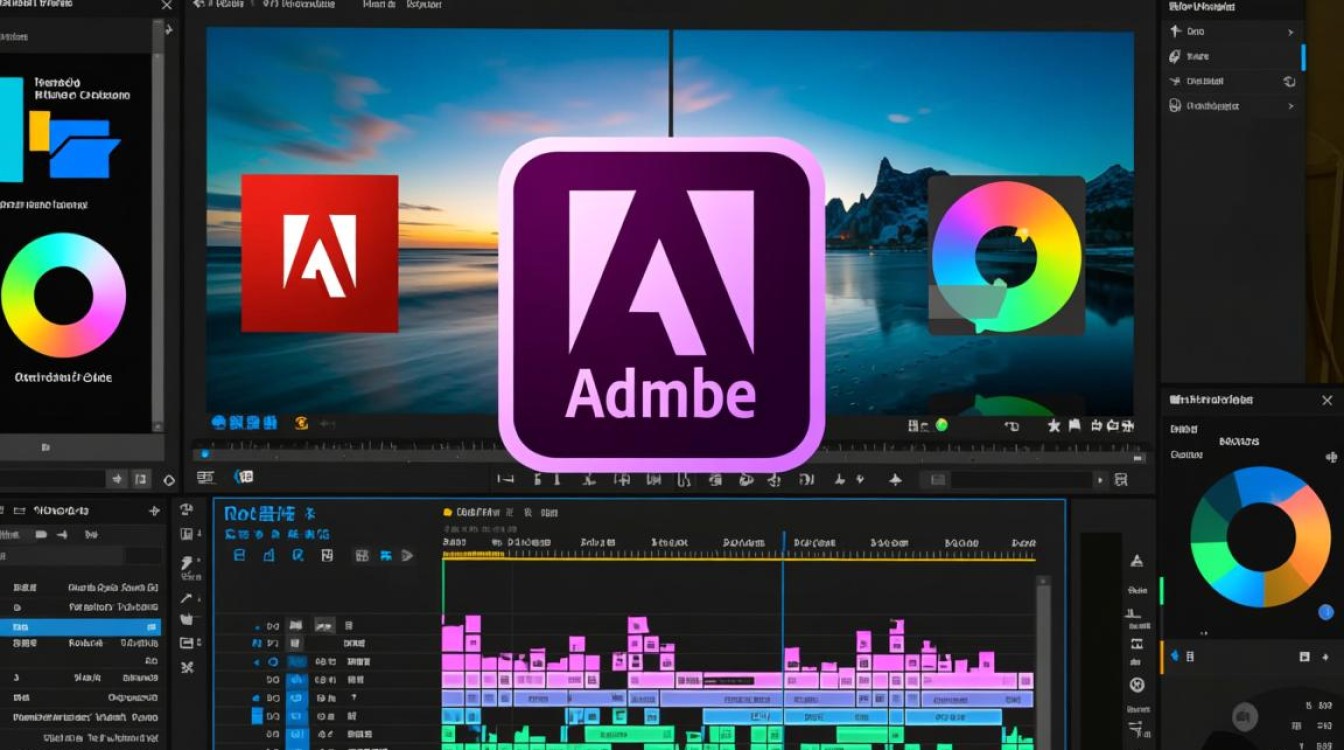The image size is (1344, 750).
Task: Click the upward airplane-shaped icon in the transport row
Action: point(896,480)
